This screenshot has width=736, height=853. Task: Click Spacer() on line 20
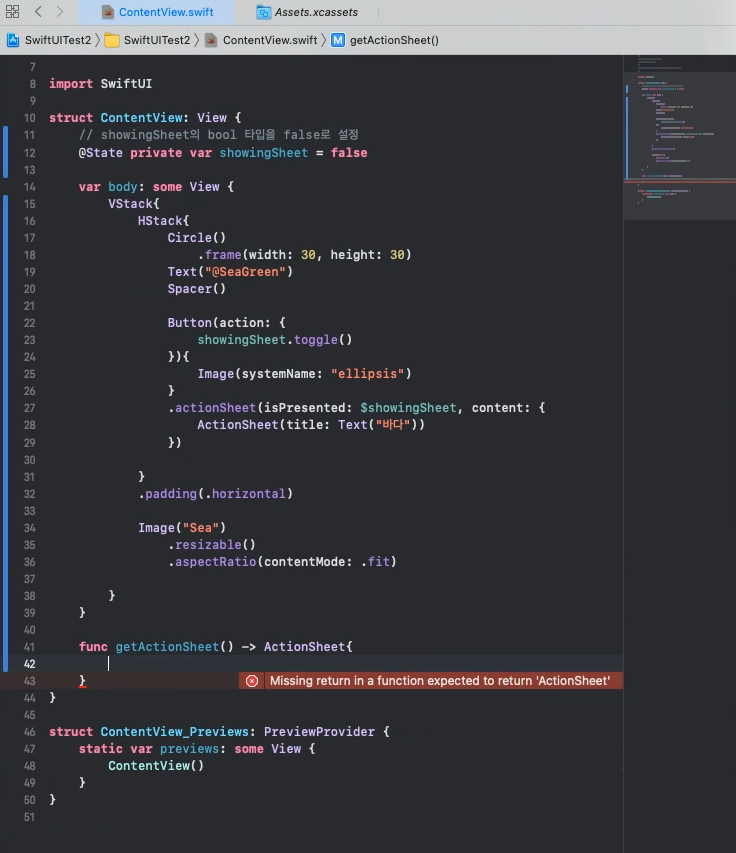pyautogui.click(x=196, y=289)
